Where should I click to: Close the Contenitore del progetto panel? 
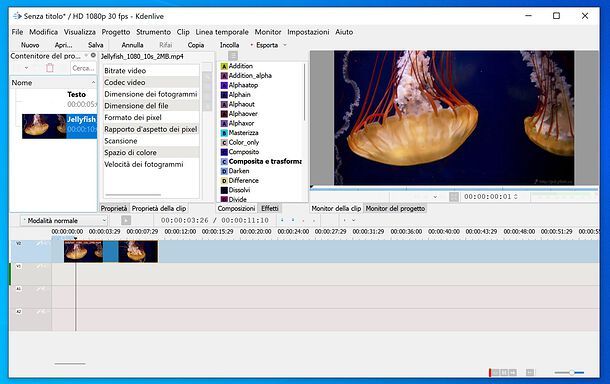pos(93,56)
